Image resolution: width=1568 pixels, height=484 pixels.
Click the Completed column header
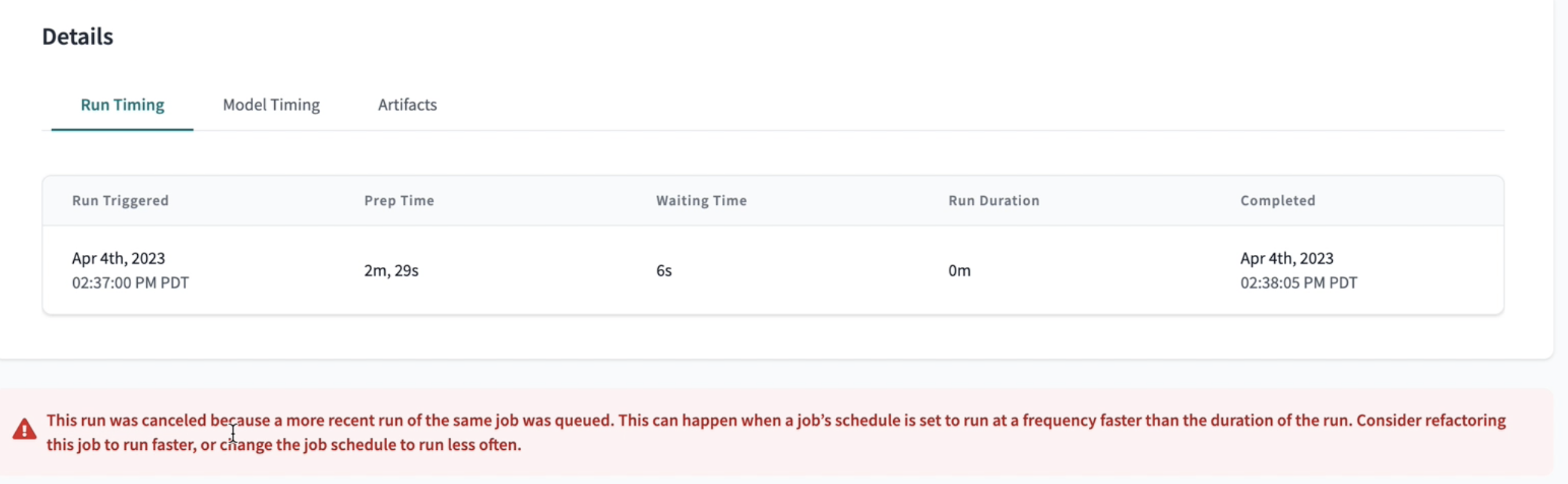(1278, 200)
